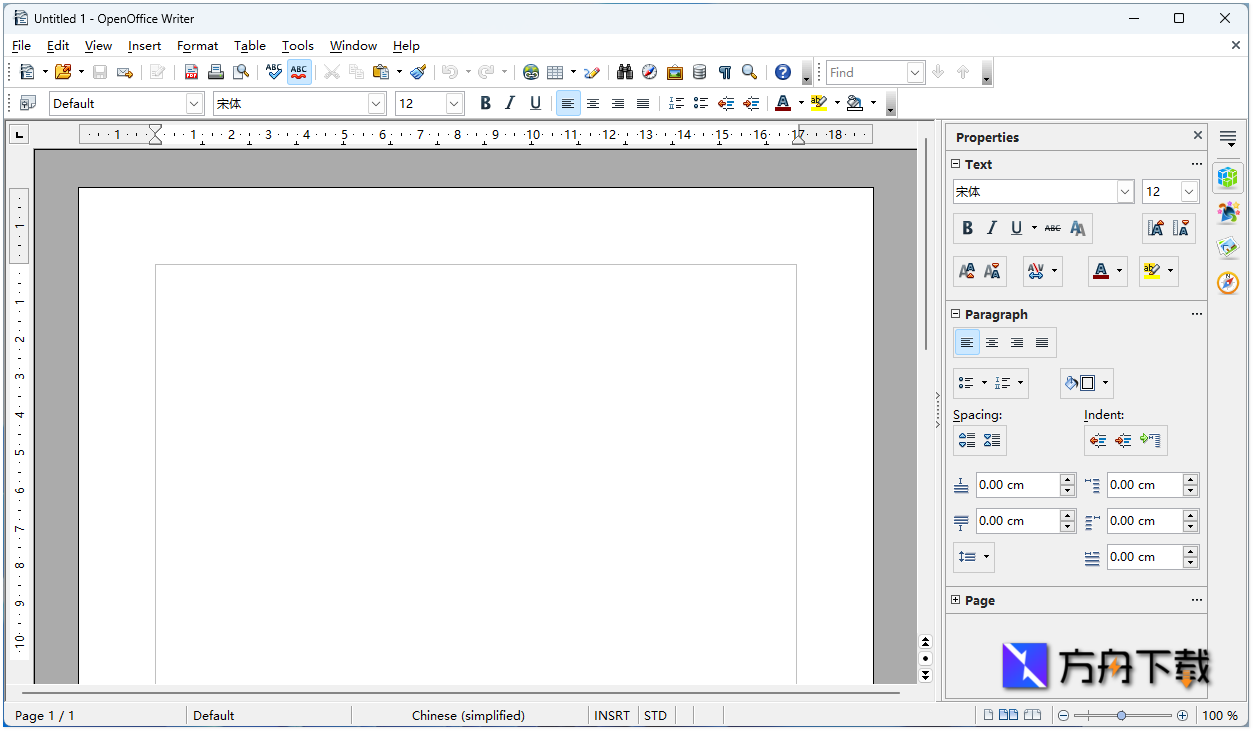Open the Insert menu
Image resolution: width=1253 pixels, height=731 pixels.
(144, 46)
